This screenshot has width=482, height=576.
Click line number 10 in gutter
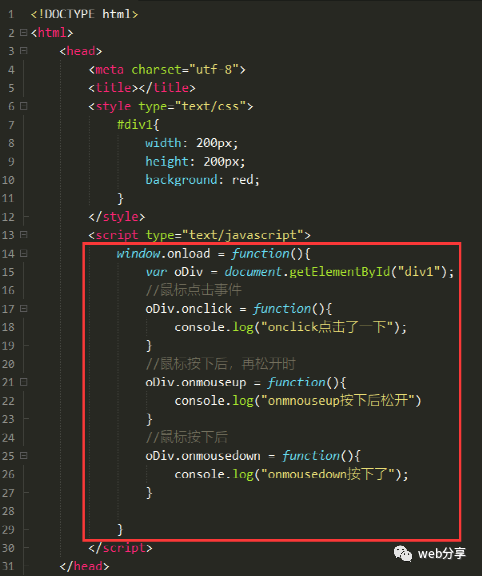8,180
